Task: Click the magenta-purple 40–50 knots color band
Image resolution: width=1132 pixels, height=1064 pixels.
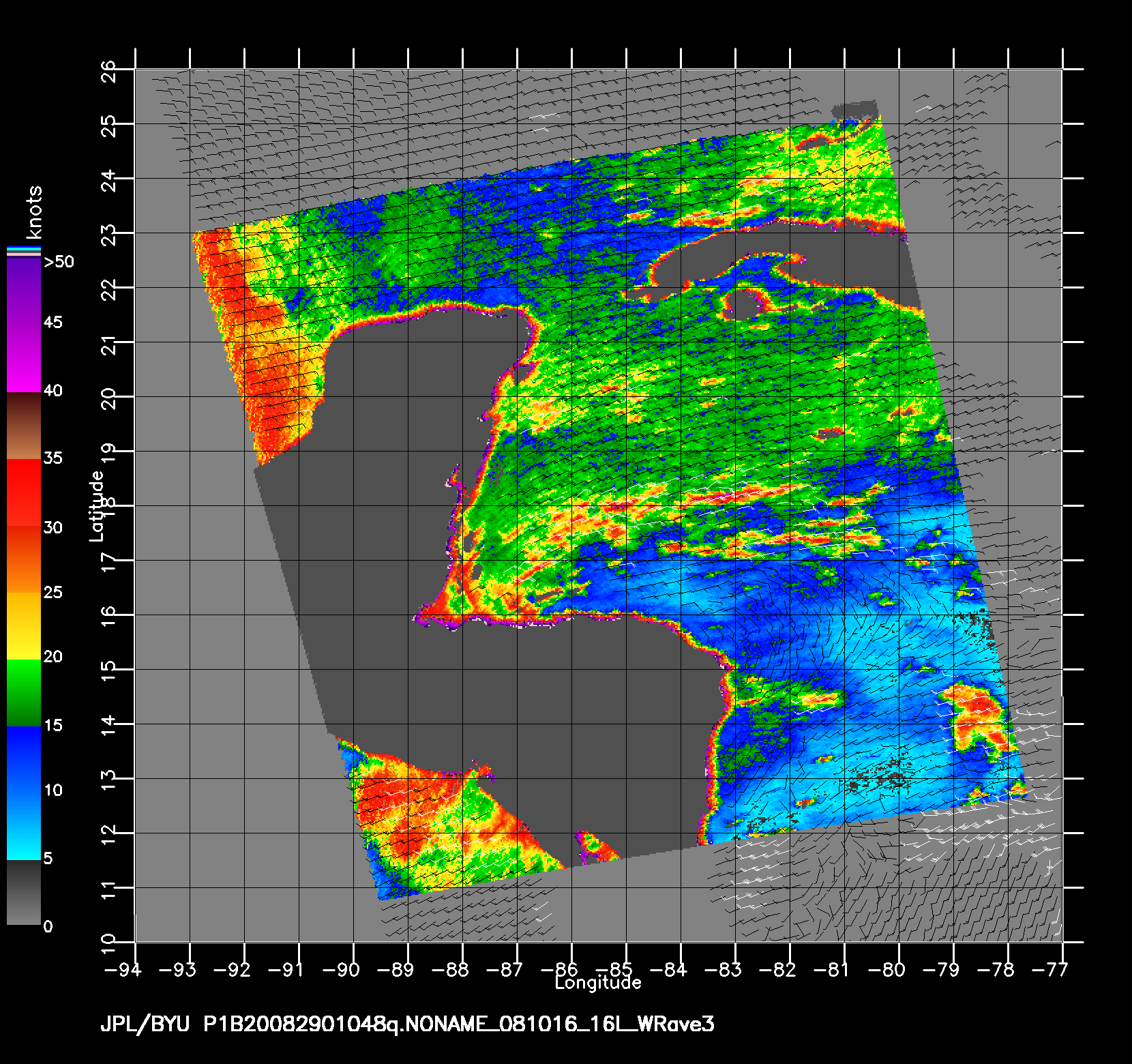Action: (x=23, y=326)
